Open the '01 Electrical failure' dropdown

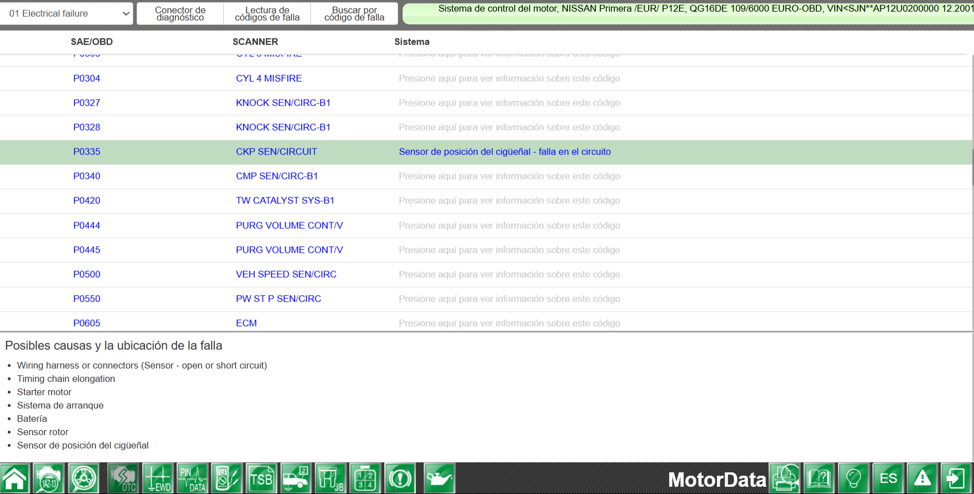pyautogui.click(x=66, y=13)
